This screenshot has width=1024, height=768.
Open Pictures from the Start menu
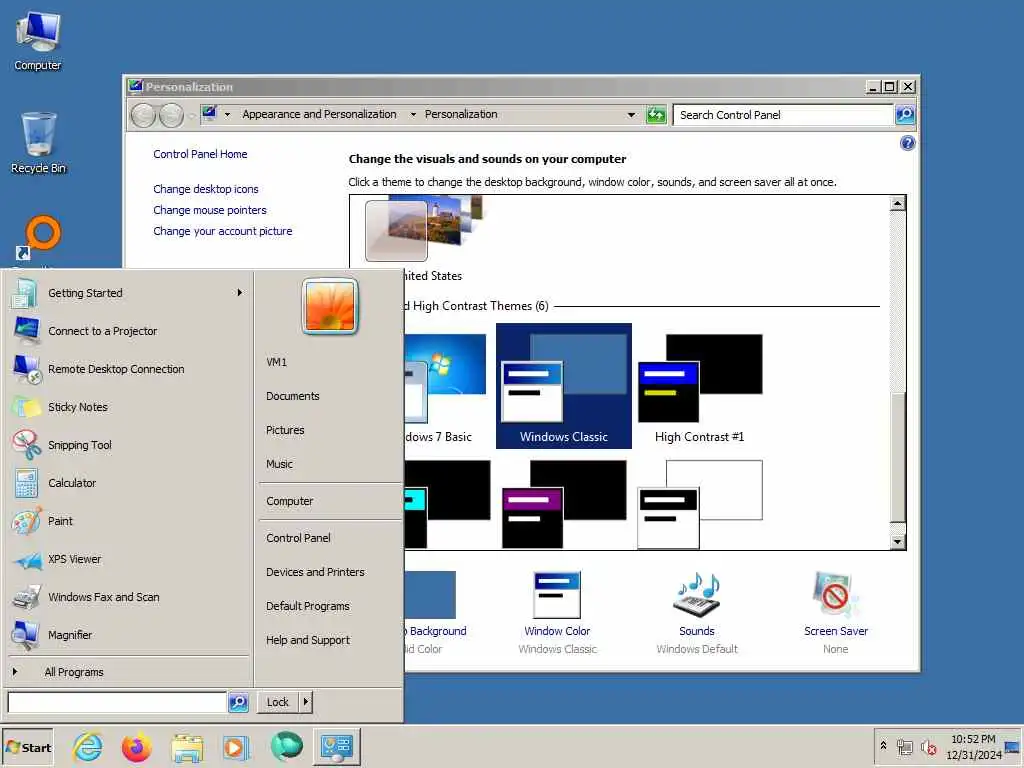(285, 430)
